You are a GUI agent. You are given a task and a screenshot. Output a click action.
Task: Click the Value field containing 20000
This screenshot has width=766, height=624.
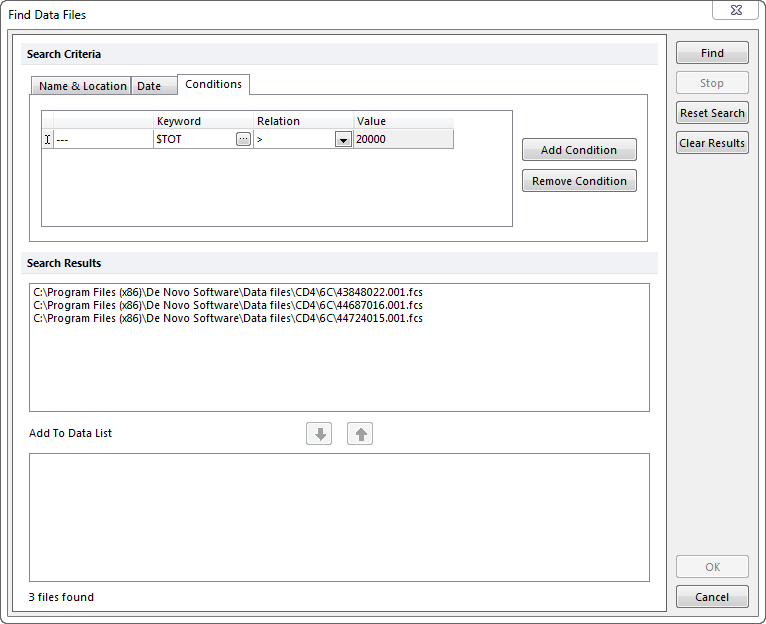click(403, 140)
